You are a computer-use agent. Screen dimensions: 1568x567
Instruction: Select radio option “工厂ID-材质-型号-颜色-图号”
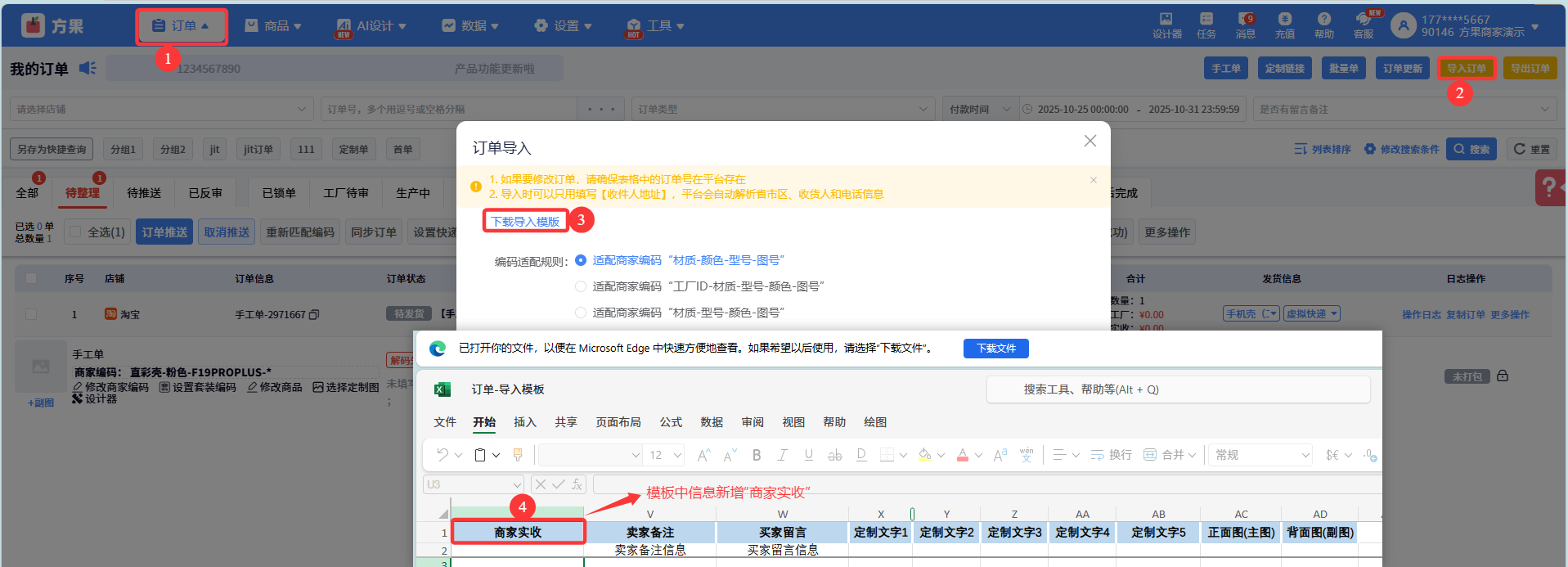[x=581, y=286]
